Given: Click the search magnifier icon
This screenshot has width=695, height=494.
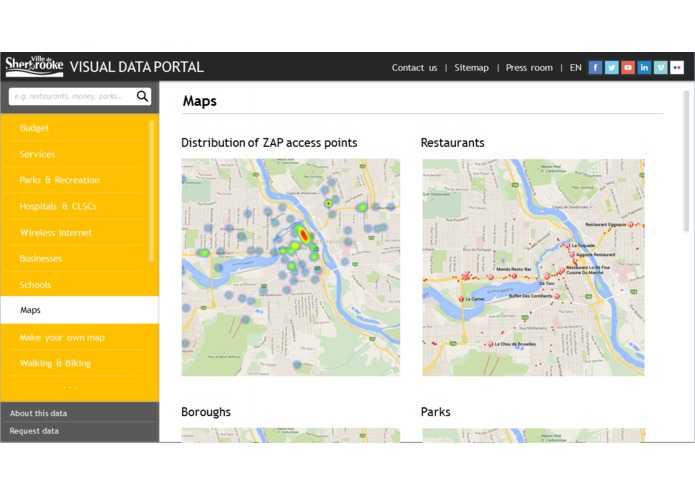Looking at the screenshot, I should click(x=142, y=96).
